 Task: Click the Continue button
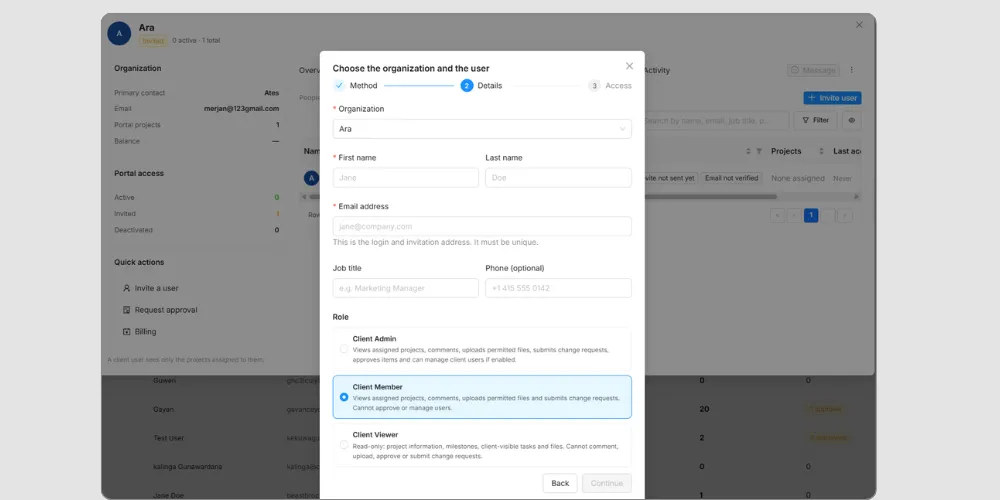[607, 483]
